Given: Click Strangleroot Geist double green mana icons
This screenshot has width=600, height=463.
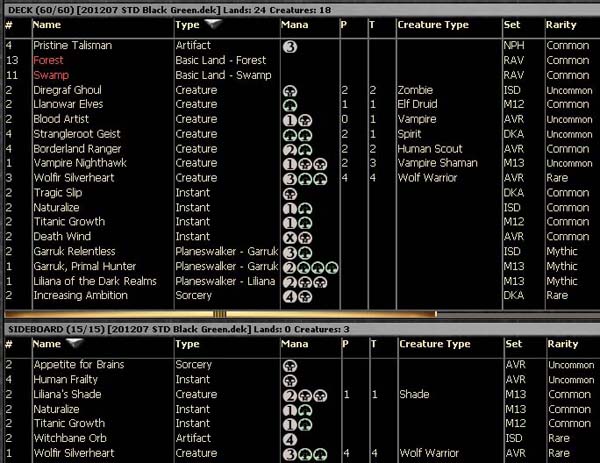Looking at the screenshot, I should [x=297, y=135].
